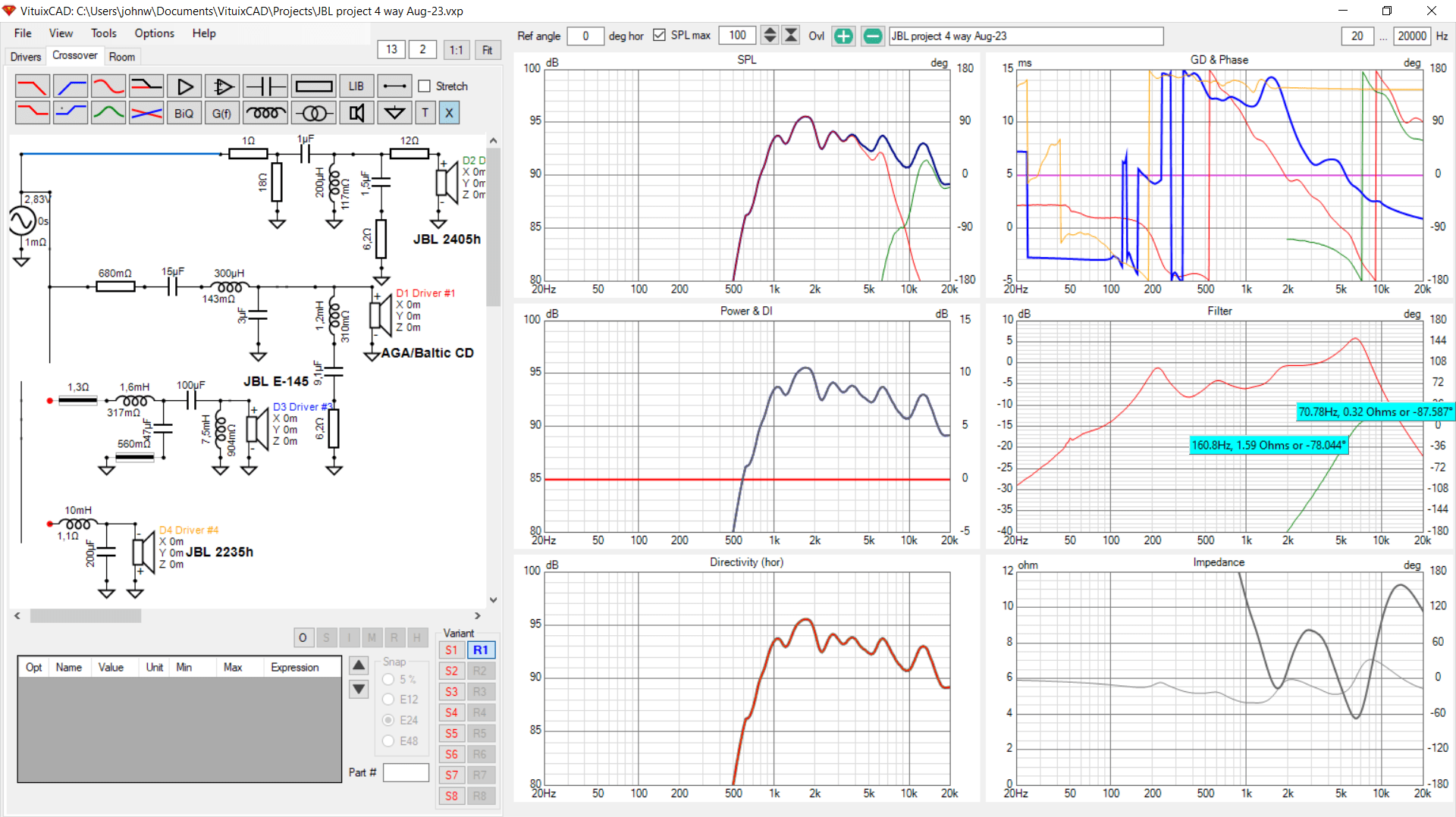Open the LIB component library

click(x=356, y=86)
